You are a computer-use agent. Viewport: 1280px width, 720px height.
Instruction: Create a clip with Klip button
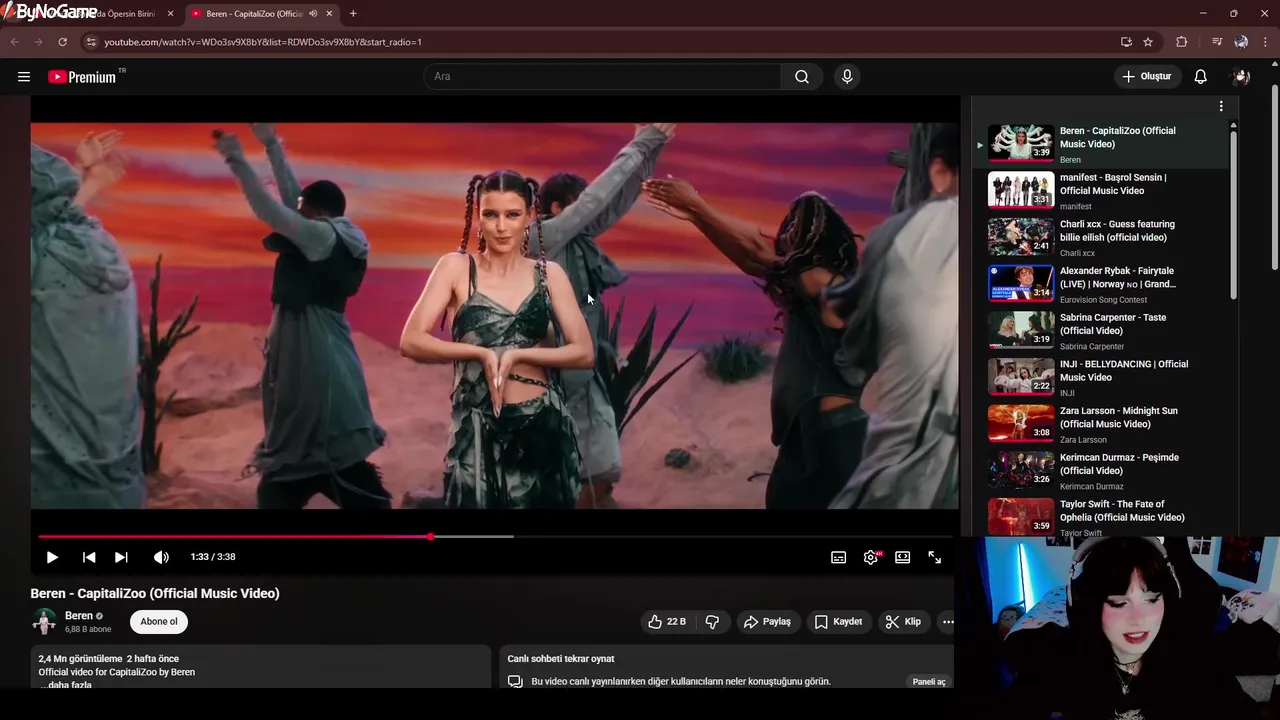tap(903, 622)
